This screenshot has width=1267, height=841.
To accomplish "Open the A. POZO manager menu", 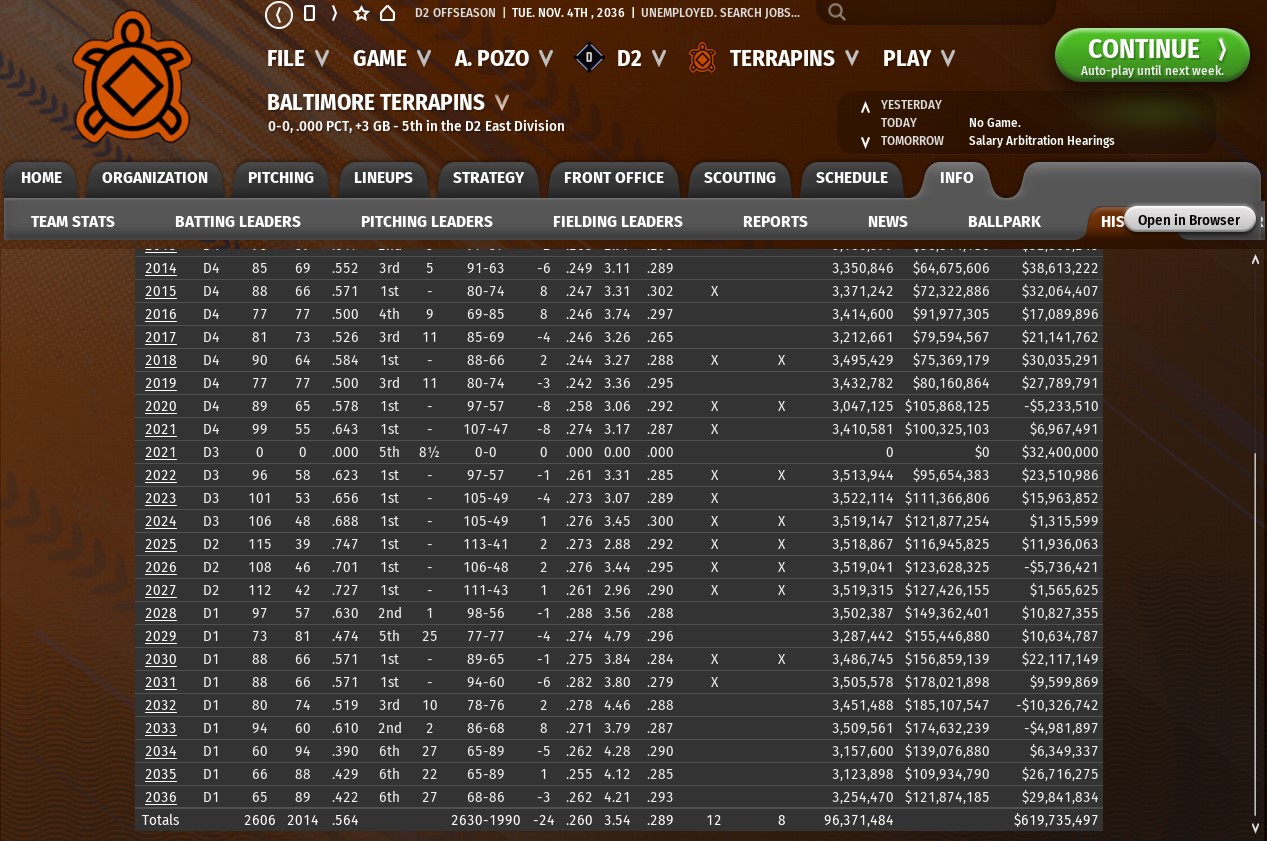I will point(503,59).
